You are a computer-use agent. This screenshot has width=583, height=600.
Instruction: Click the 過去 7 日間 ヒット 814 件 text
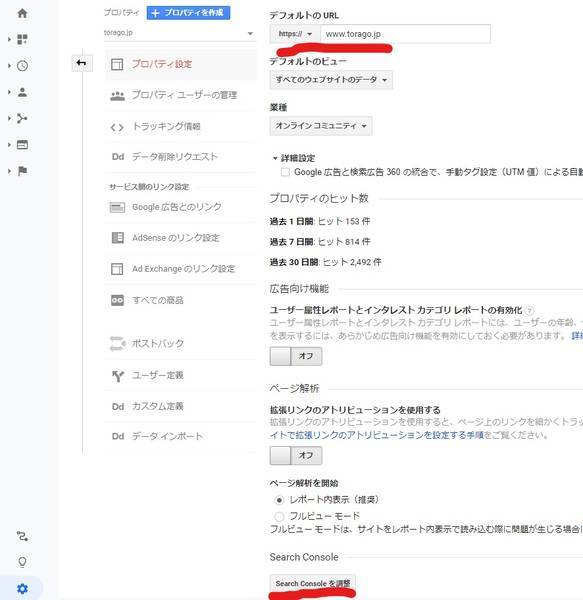click(320, 242)
